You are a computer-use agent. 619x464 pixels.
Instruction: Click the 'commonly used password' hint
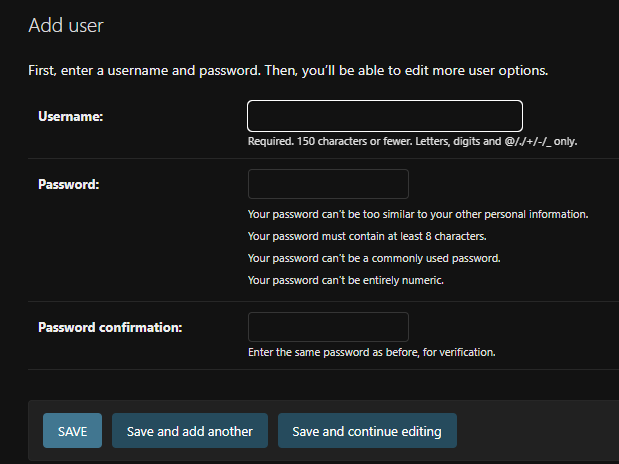[x=373, y=258]
